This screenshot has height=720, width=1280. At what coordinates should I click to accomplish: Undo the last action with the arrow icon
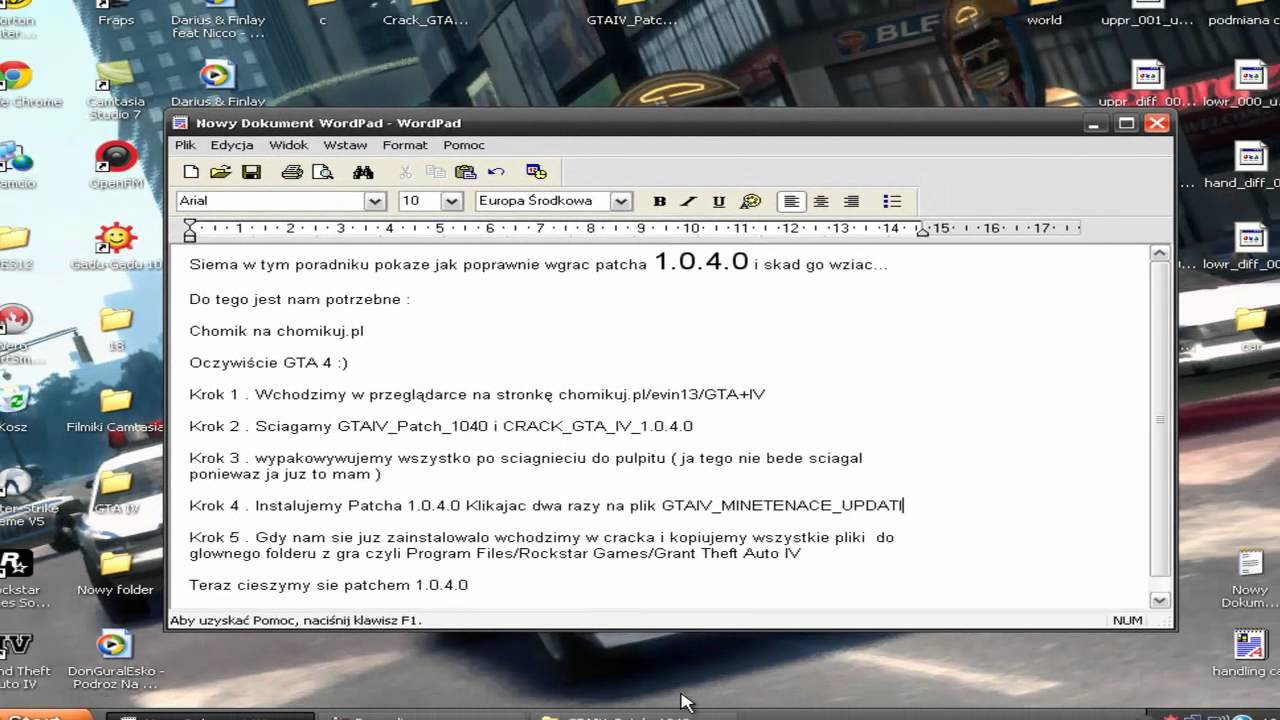pyautogui.click(x=496, y=172)
